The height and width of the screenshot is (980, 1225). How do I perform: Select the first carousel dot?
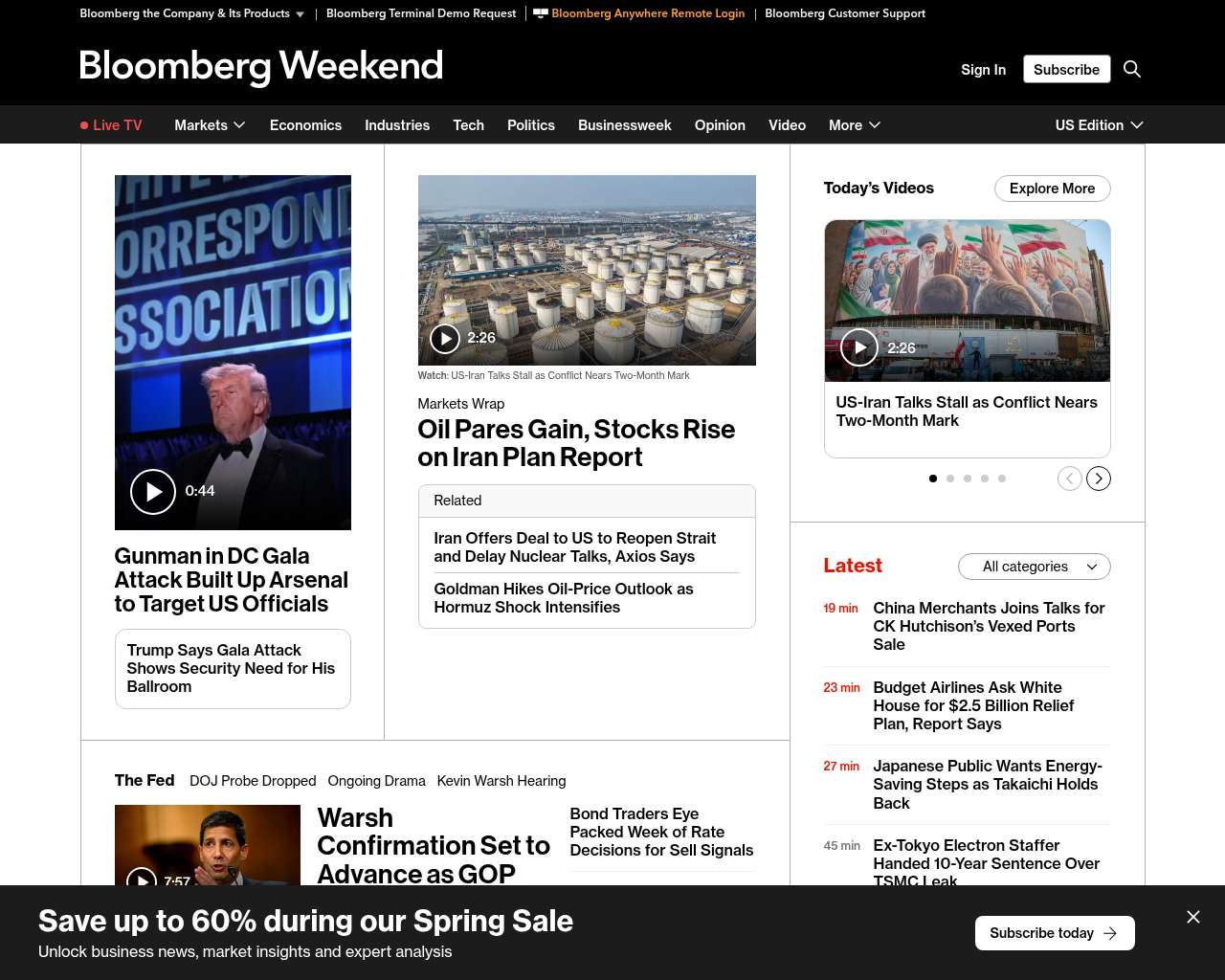click(x=933, y=479)
